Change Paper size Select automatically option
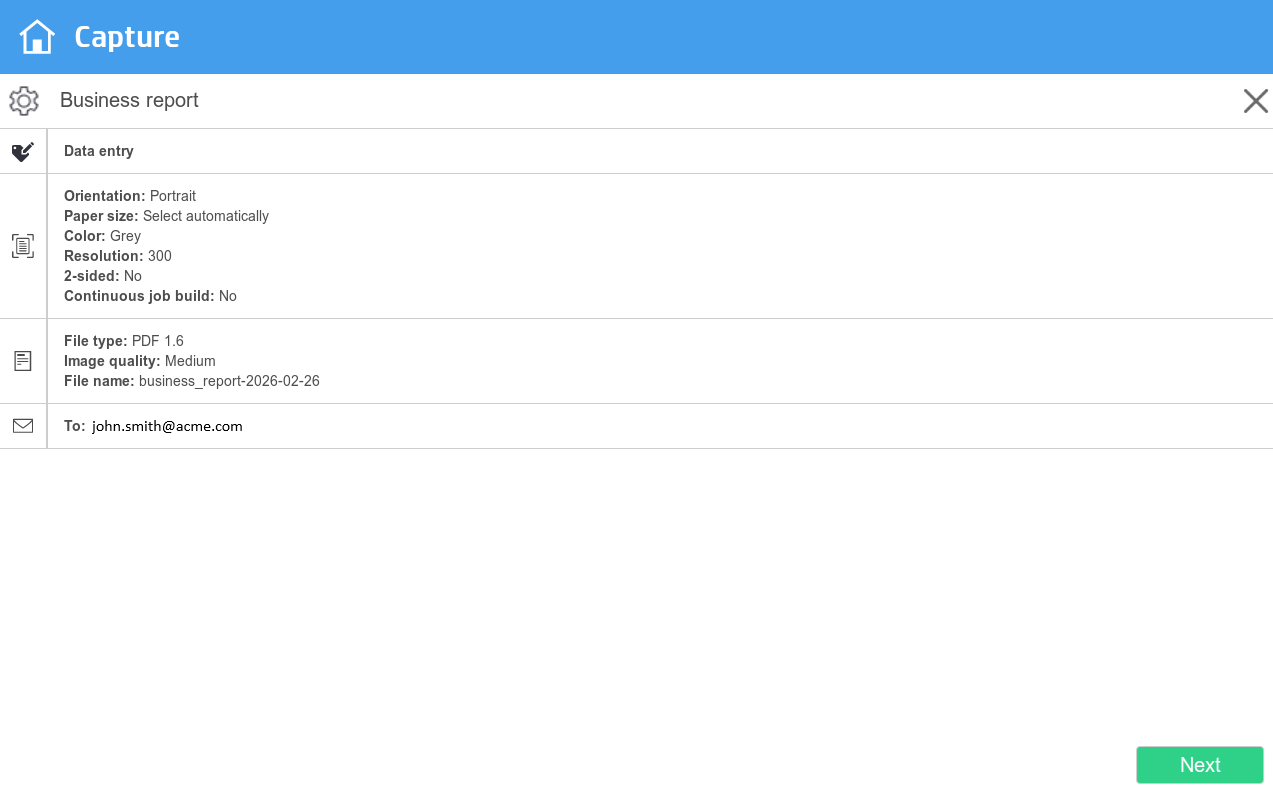The height and width of the screenshot is (798, 1273). [x=166, y=216]
